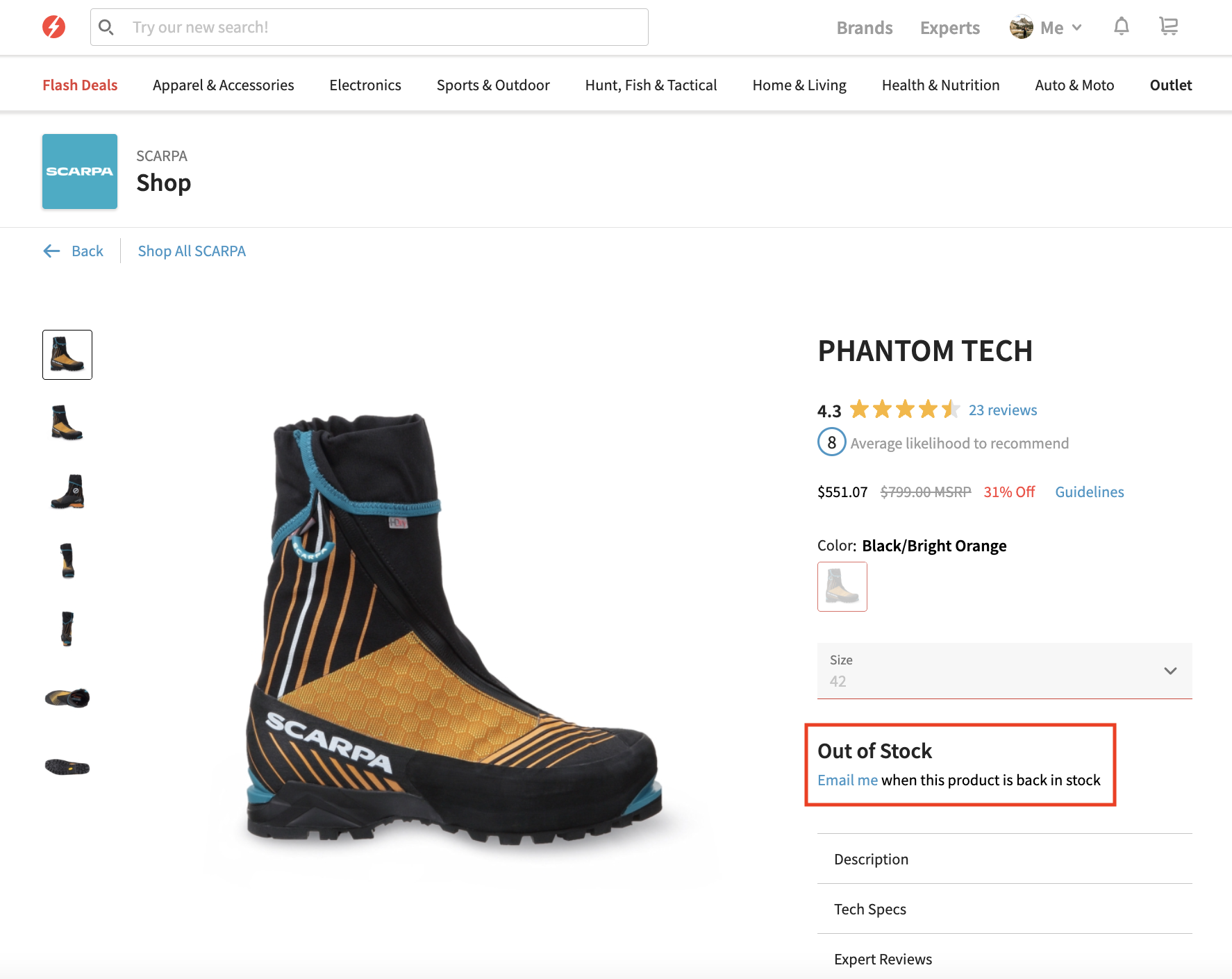Expand the Description section
This screenshot has width=1232, height=979.
(1004, 859)
